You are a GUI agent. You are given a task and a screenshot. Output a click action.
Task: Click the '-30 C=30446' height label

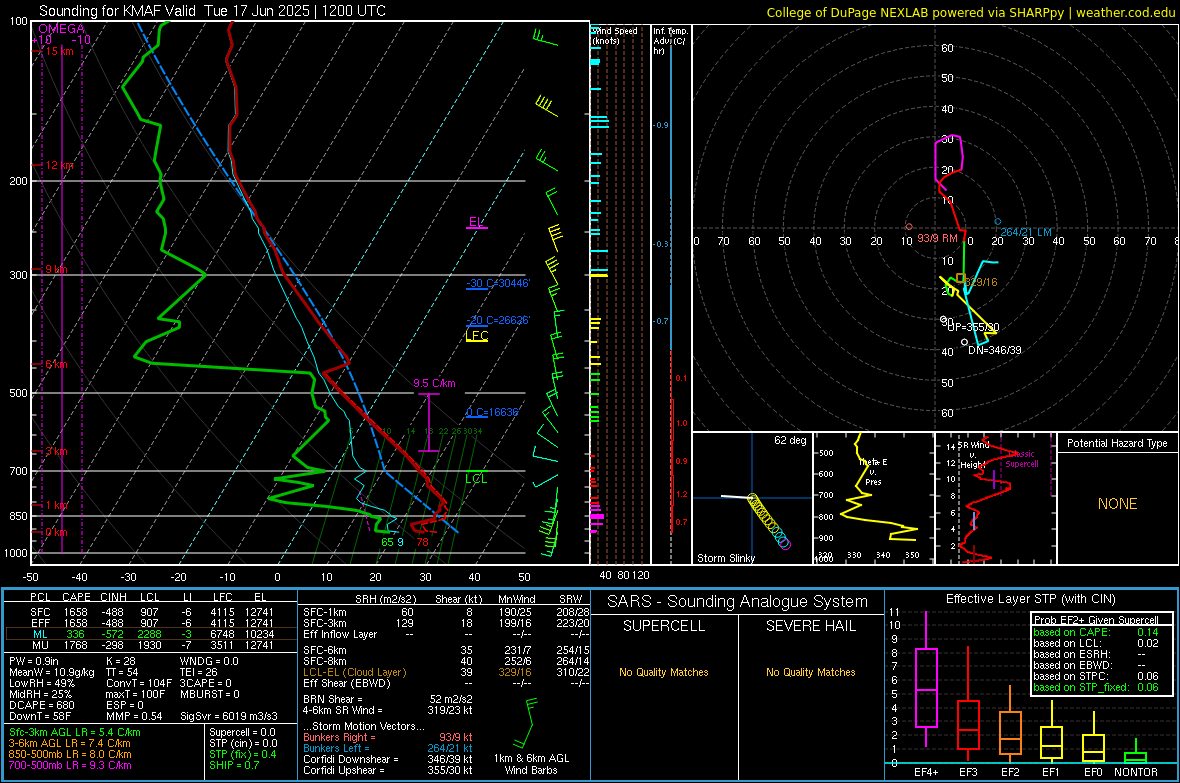pyautogui.click(x=497, y=283)
